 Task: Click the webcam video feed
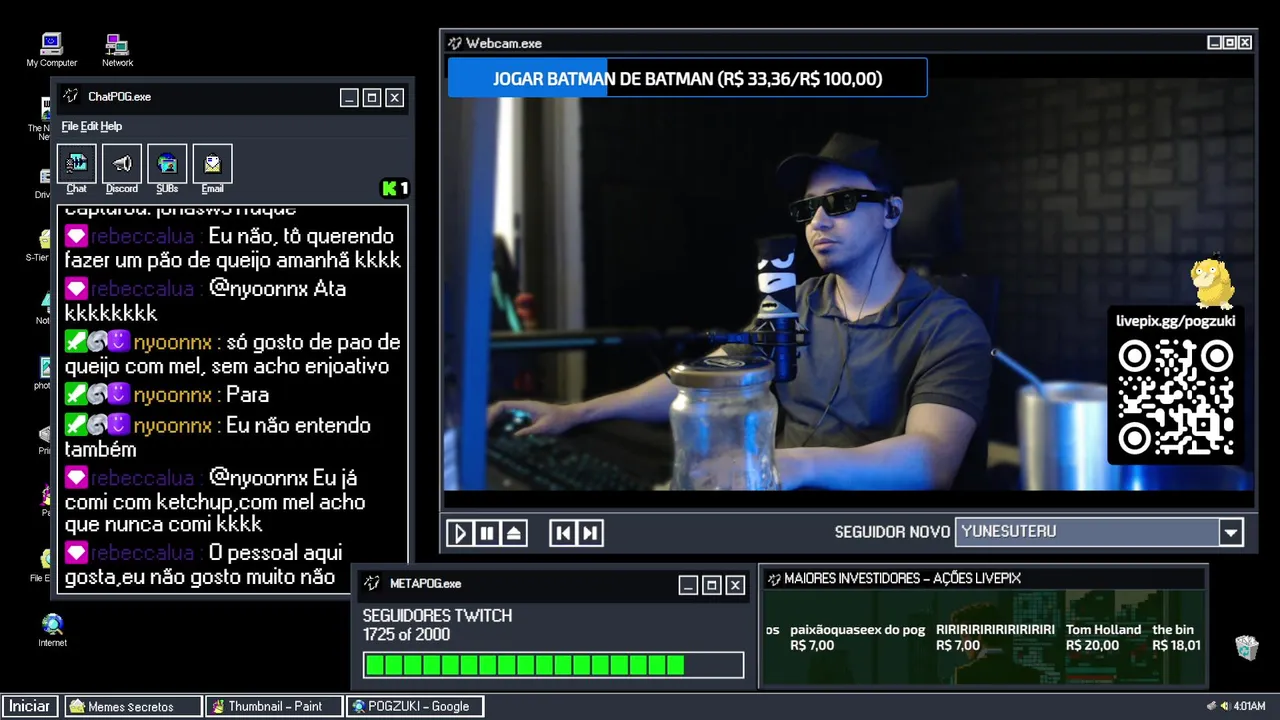pos(848,285)
